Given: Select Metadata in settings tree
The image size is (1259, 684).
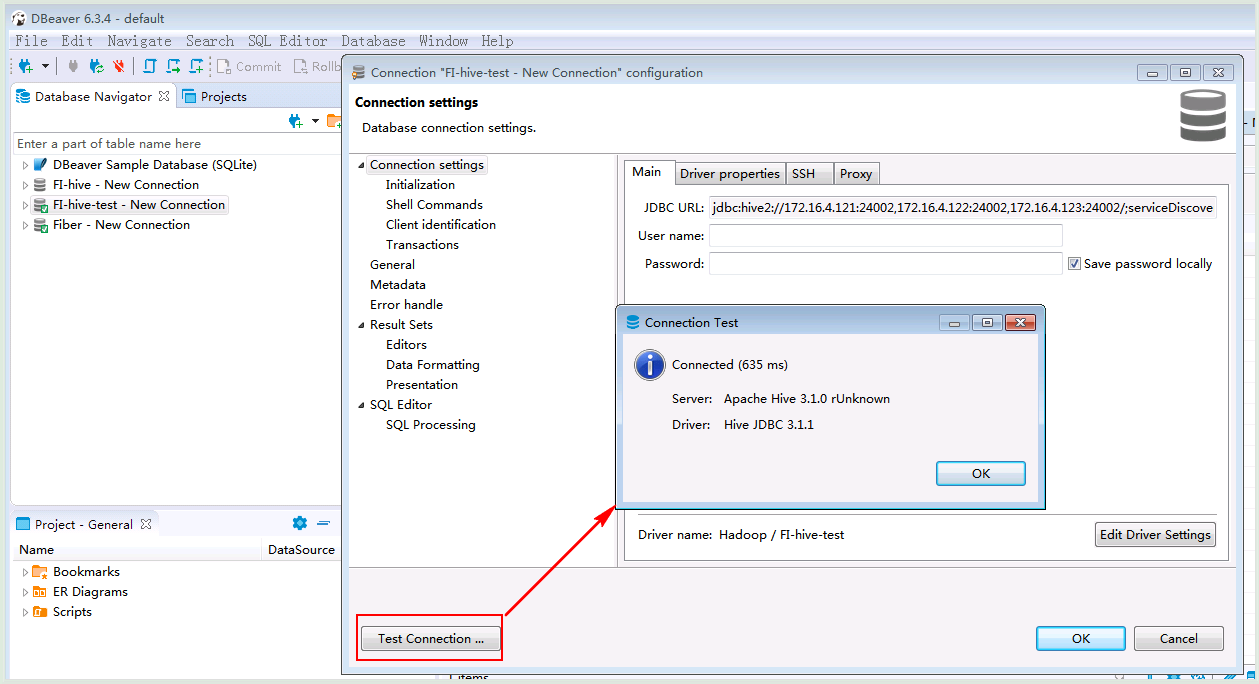Looking at the screenshot, I should [398, 285].
